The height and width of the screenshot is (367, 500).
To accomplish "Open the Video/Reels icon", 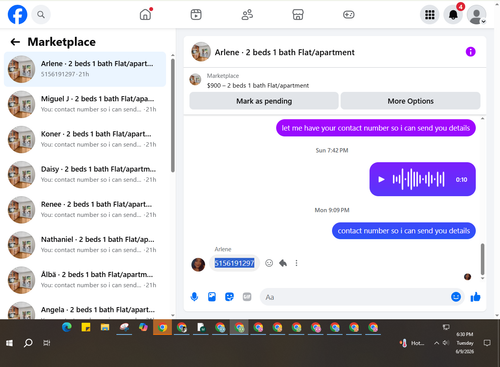I will pos(196,14).
